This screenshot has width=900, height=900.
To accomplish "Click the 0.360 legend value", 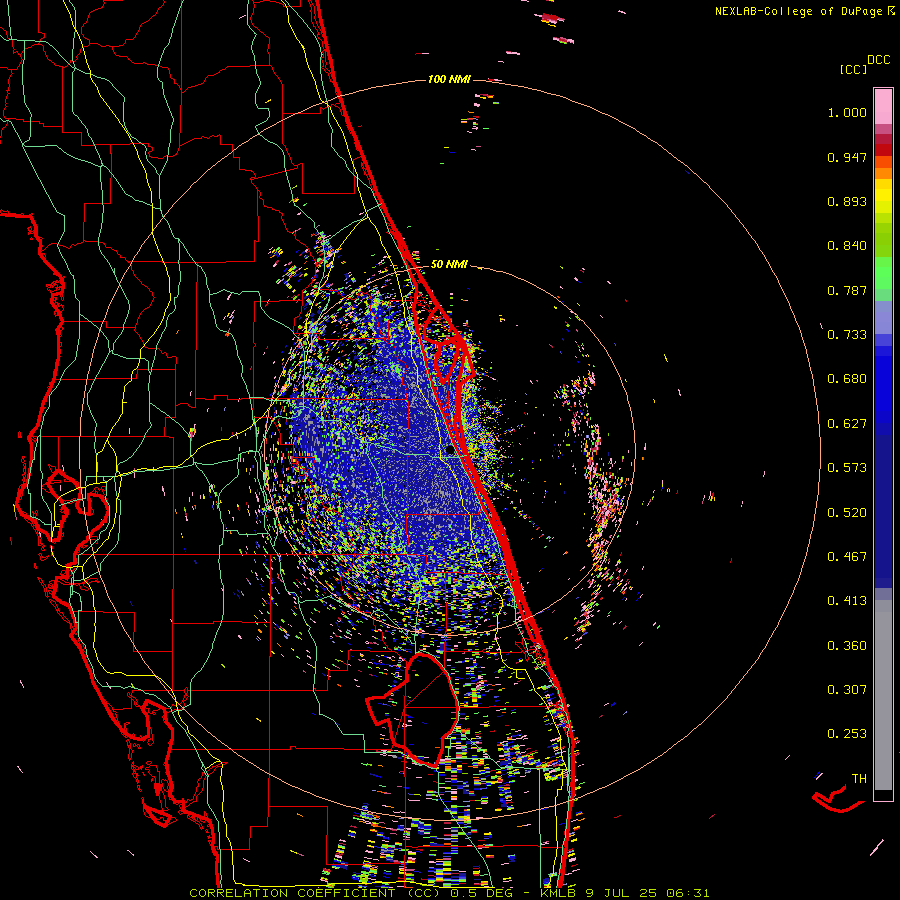I will click(847, 646).
